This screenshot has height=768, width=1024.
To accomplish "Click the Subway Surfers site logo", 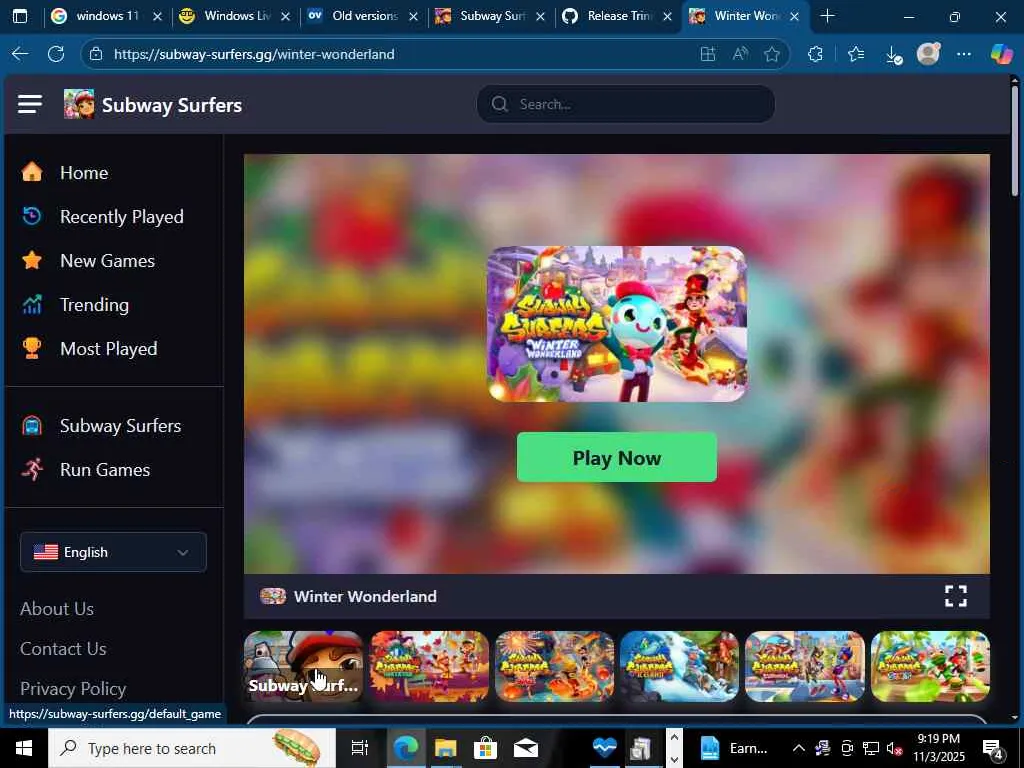I will 153,104.
